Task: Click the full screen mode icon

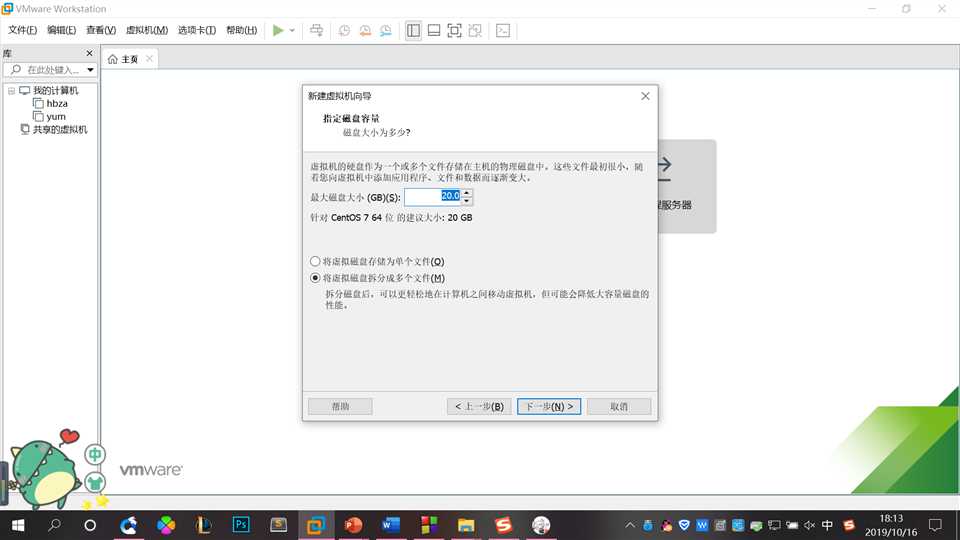Action: 454,31
